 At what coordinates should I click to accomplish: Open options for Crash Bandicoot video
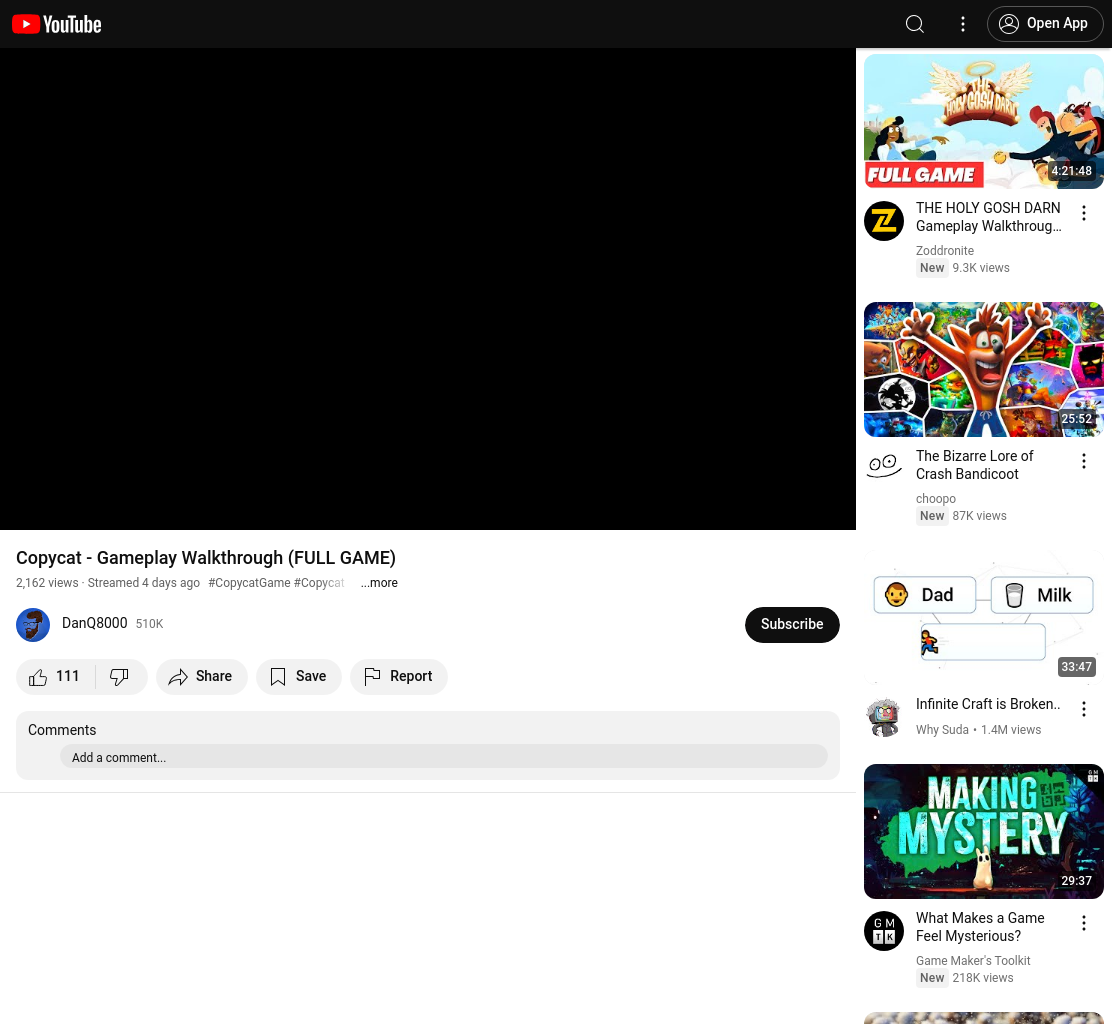(x=1084, y=461)
